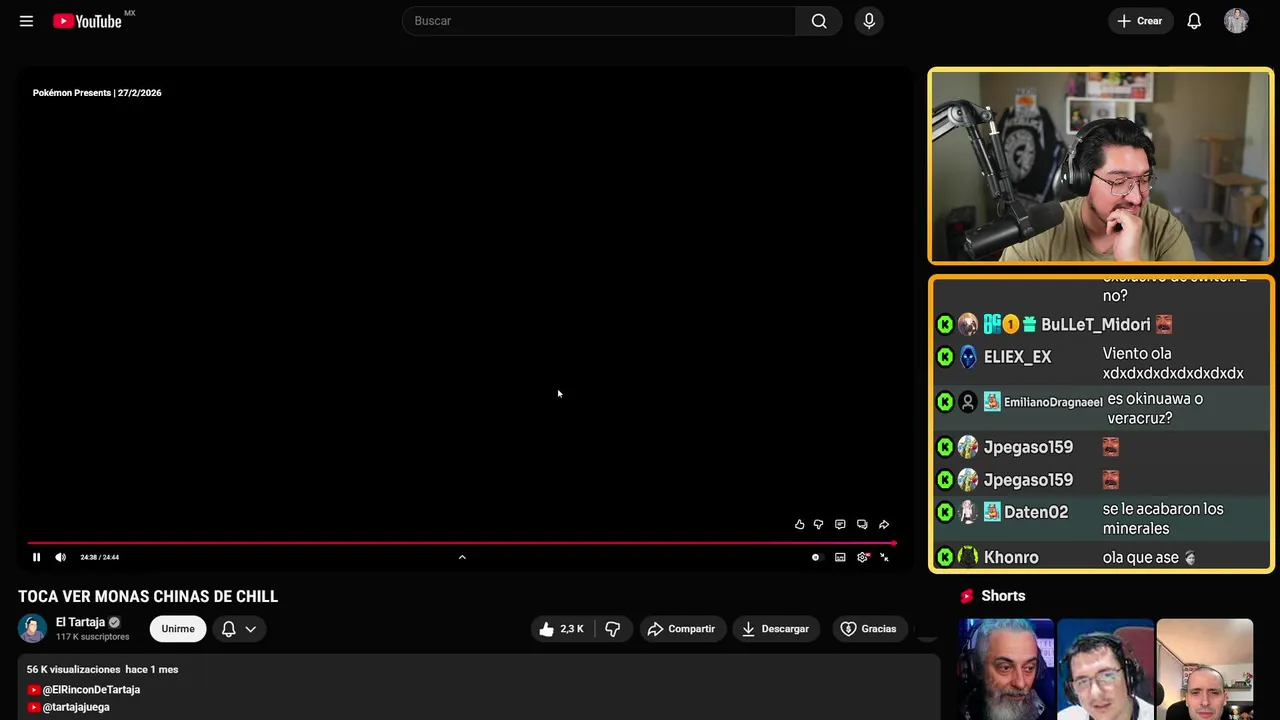The image size is (1280, 720).
Task: Click the message 'es okinuawa o veracruz?'
Action: click(x=1155, y=408)
